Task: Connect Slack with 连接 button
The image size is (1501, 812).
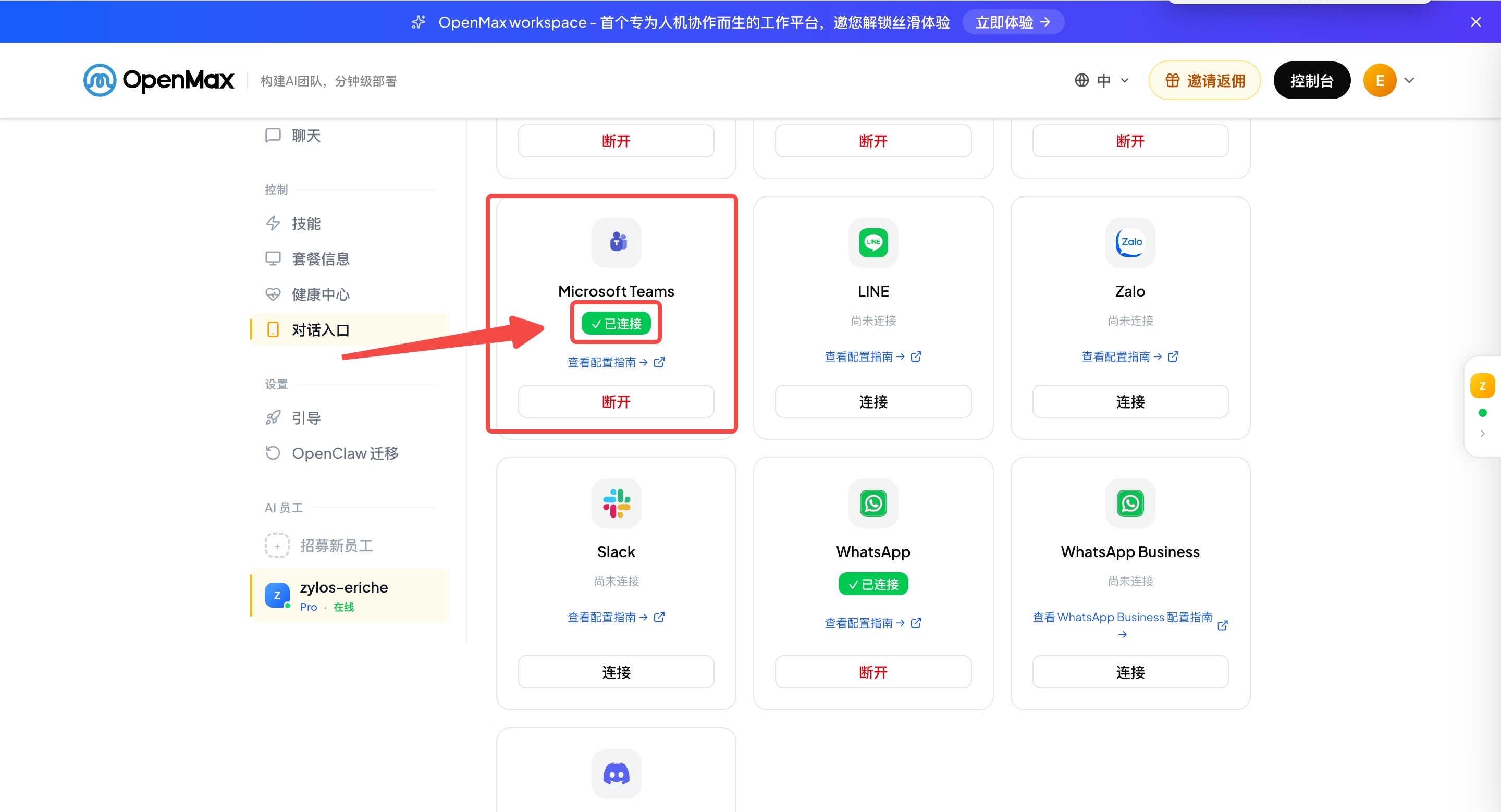Action: point(616,672)
